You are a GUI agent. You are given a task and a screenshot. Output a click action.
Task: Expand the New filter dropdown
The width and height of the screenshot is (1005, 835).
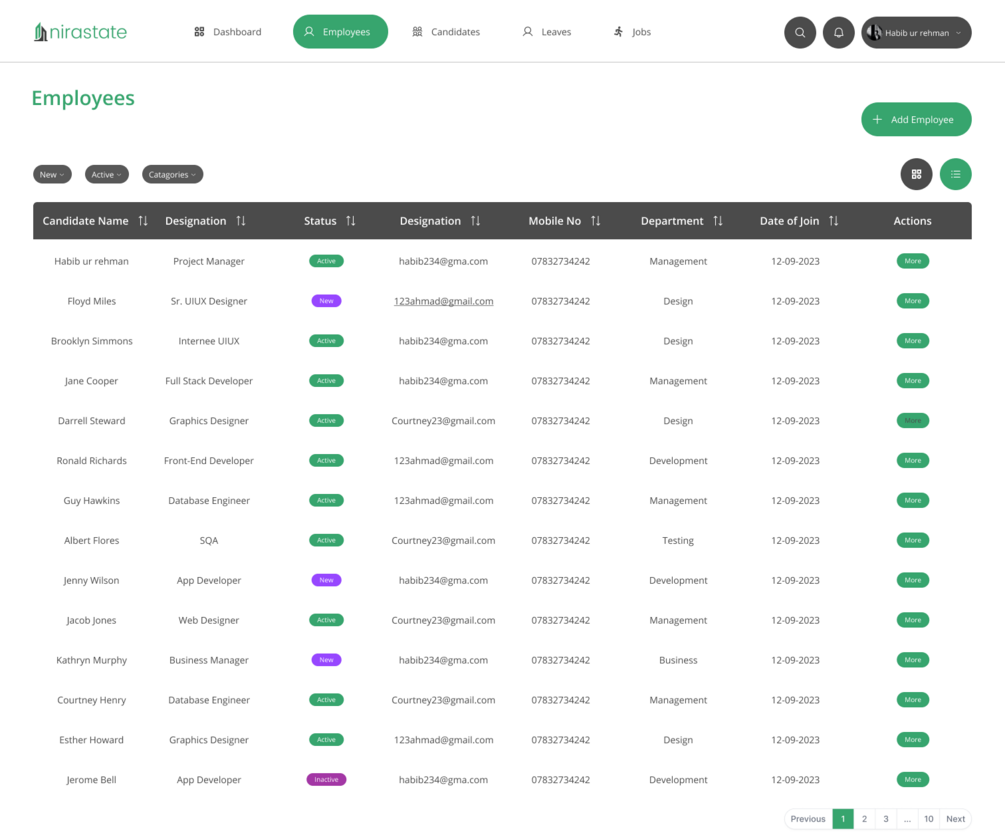point(53,174)
